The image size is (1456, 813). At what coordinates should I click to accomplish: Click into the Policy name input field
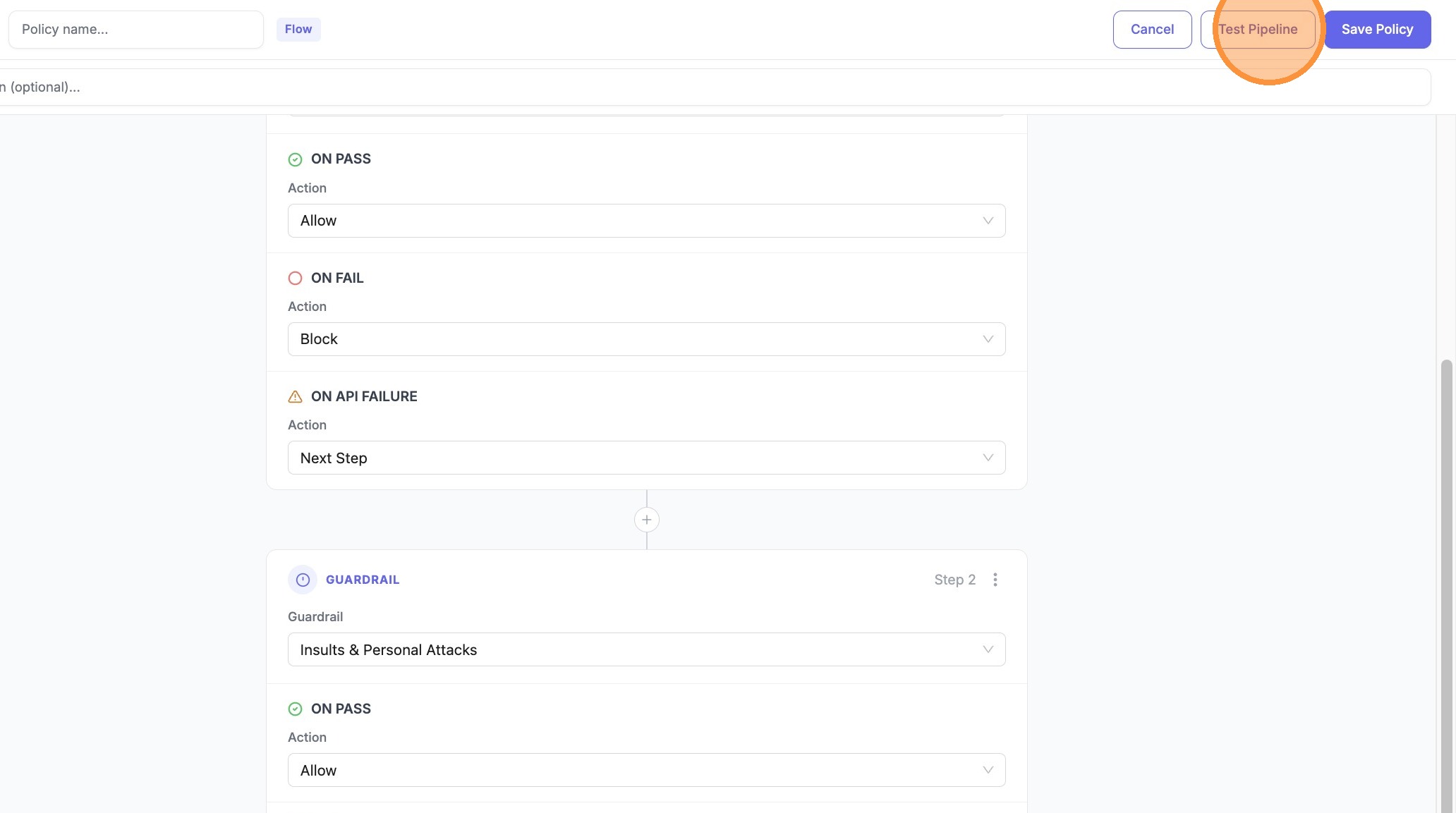pyautogui.click(x=135, y=30)
